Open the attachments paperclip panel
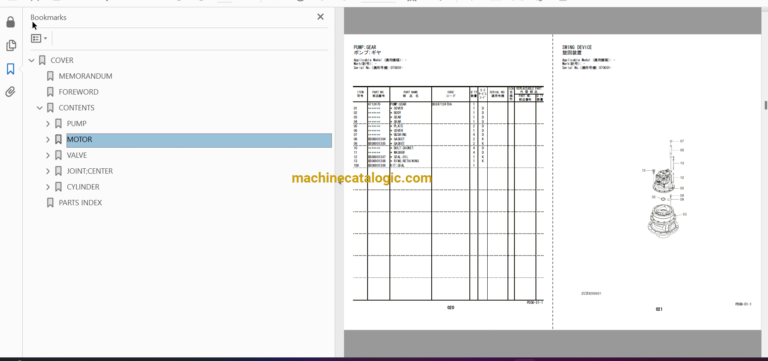The width and height of the screenshot is (768, 361). click(11, 92)
